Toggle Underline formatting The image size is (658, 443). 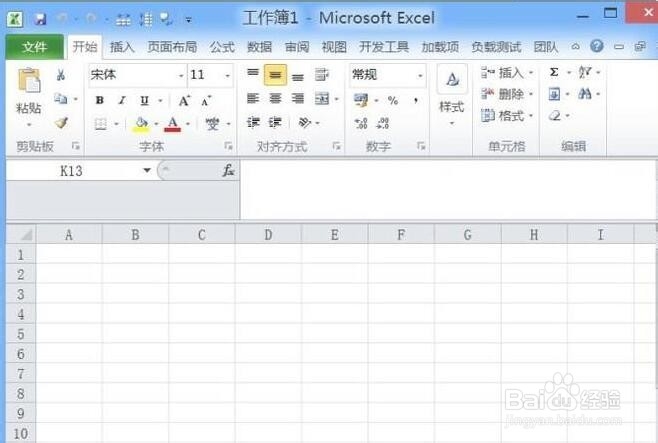click(x=144, y=101)
